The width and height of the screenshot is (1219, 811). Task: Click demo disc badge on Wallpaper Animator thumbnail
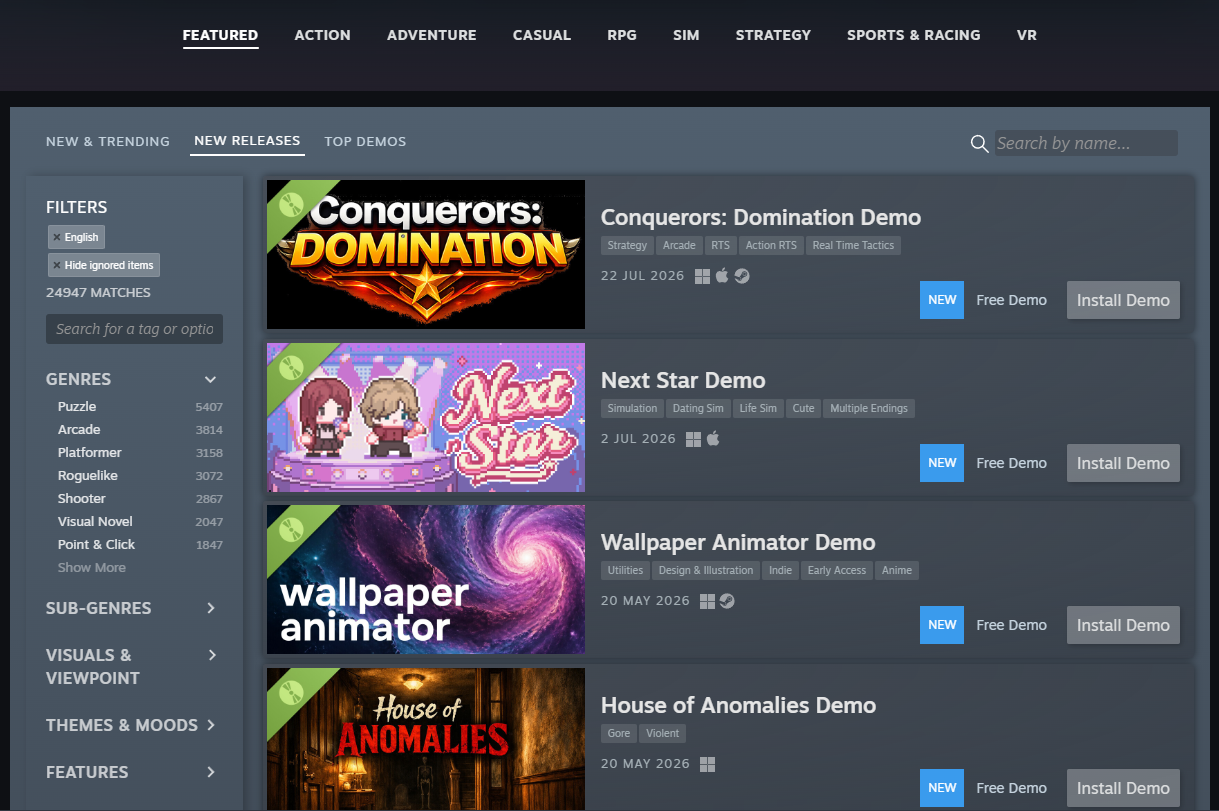[x=291, y=529]
